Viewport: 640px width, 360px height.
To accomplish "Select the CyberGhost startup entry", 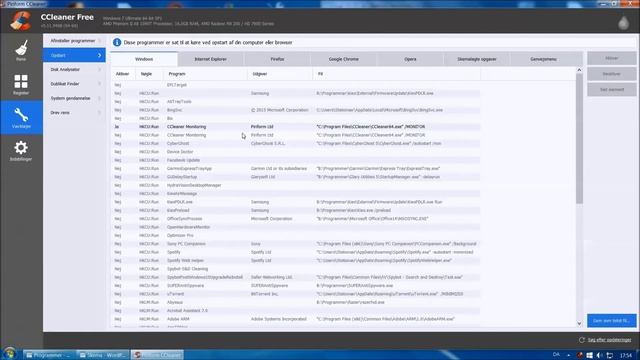I will tap(296, 143).
